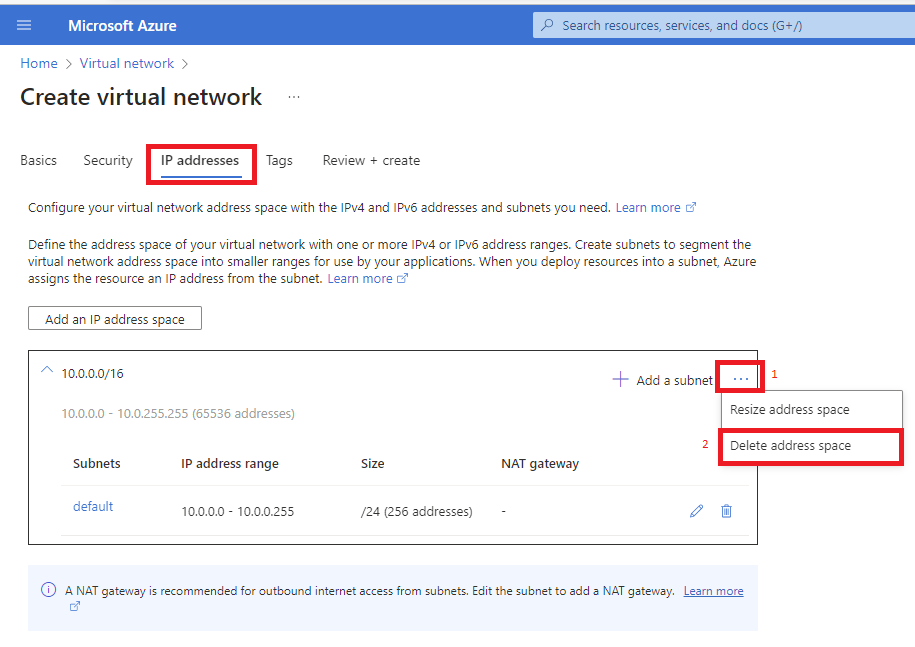Edit the default subnet using the pencil icon
The image size is (915, 647).
click(696, 511)
